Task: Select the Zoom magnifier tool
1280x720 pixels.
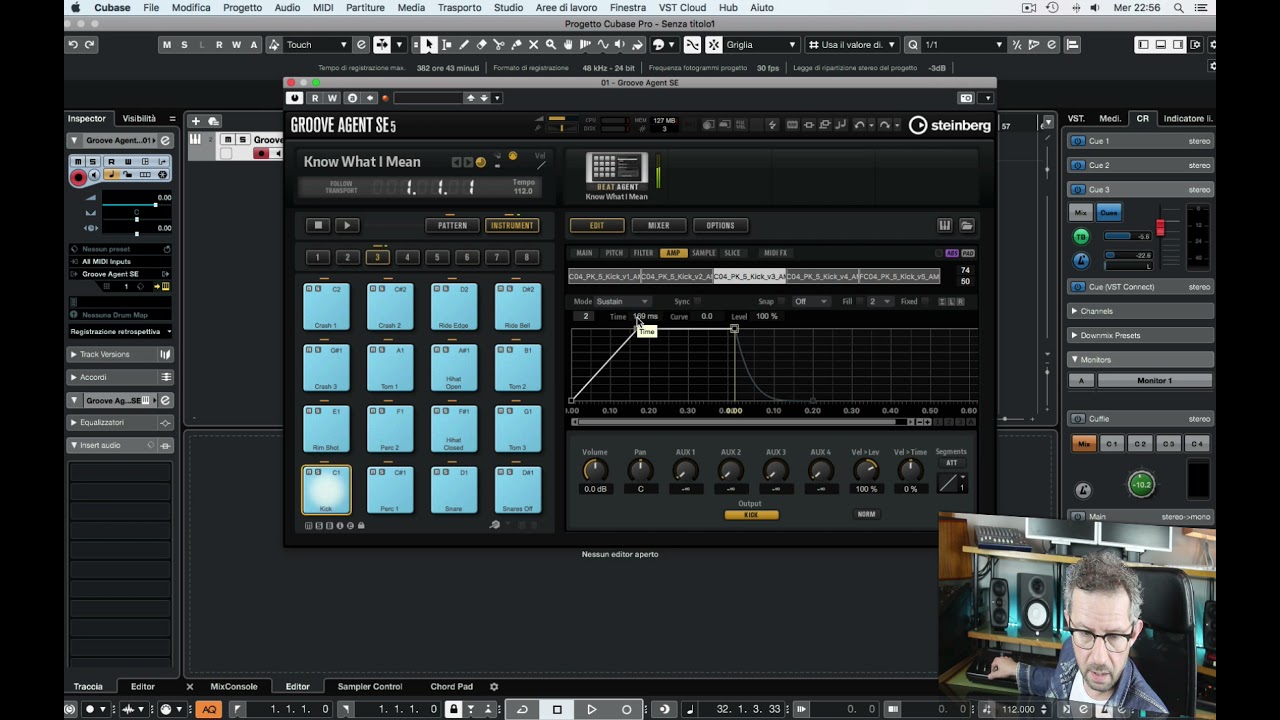Action: point(551,44)
